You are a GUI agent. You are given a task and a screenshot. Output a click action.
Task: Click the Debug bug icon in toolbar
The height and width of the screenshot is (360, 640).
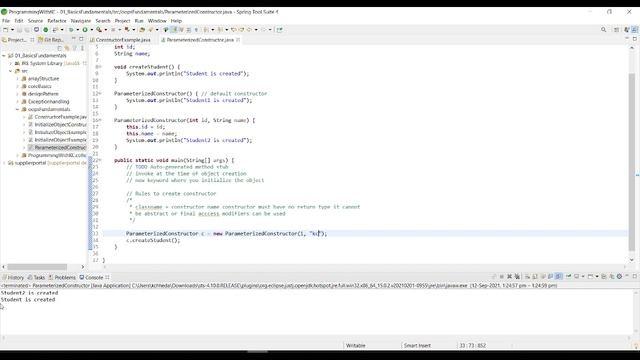[71, 29]
